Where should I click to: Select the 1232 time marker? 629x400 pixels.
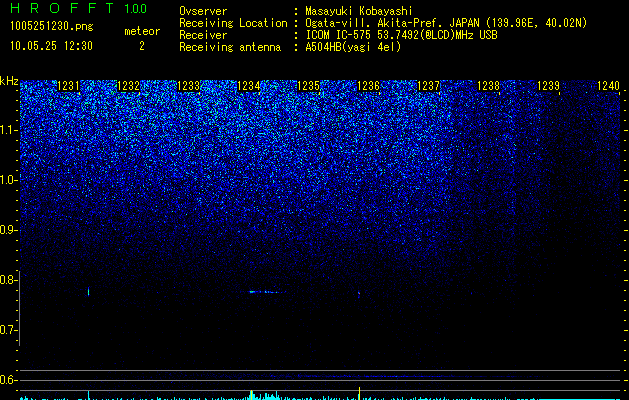pos(128,86)
